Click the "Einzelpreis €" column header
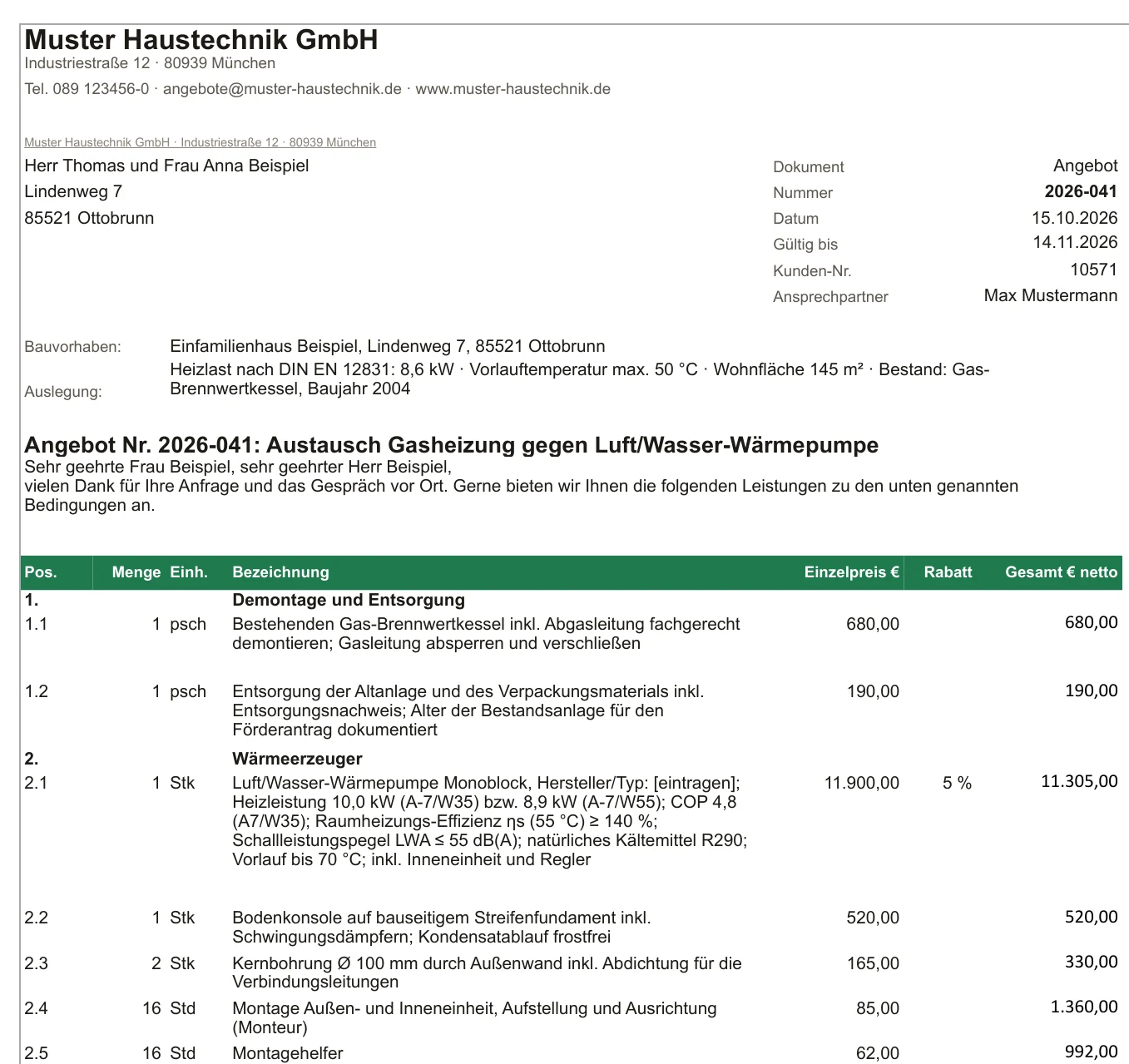 (852, 572)
